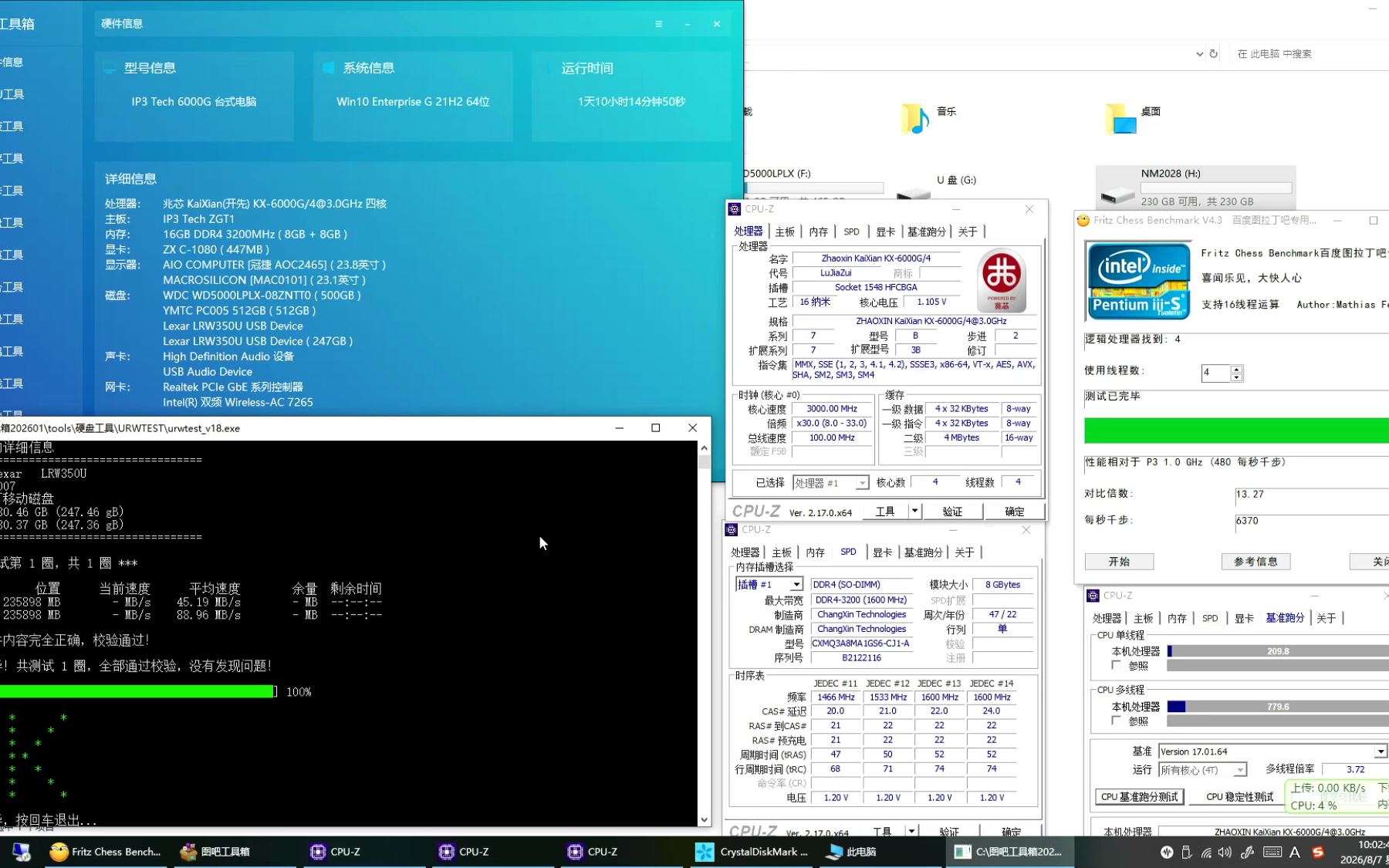Switch to 显卡 tab in CPU-Z processor window
Viewport: 1389px width, 868px height.
[x=885, y=231]
